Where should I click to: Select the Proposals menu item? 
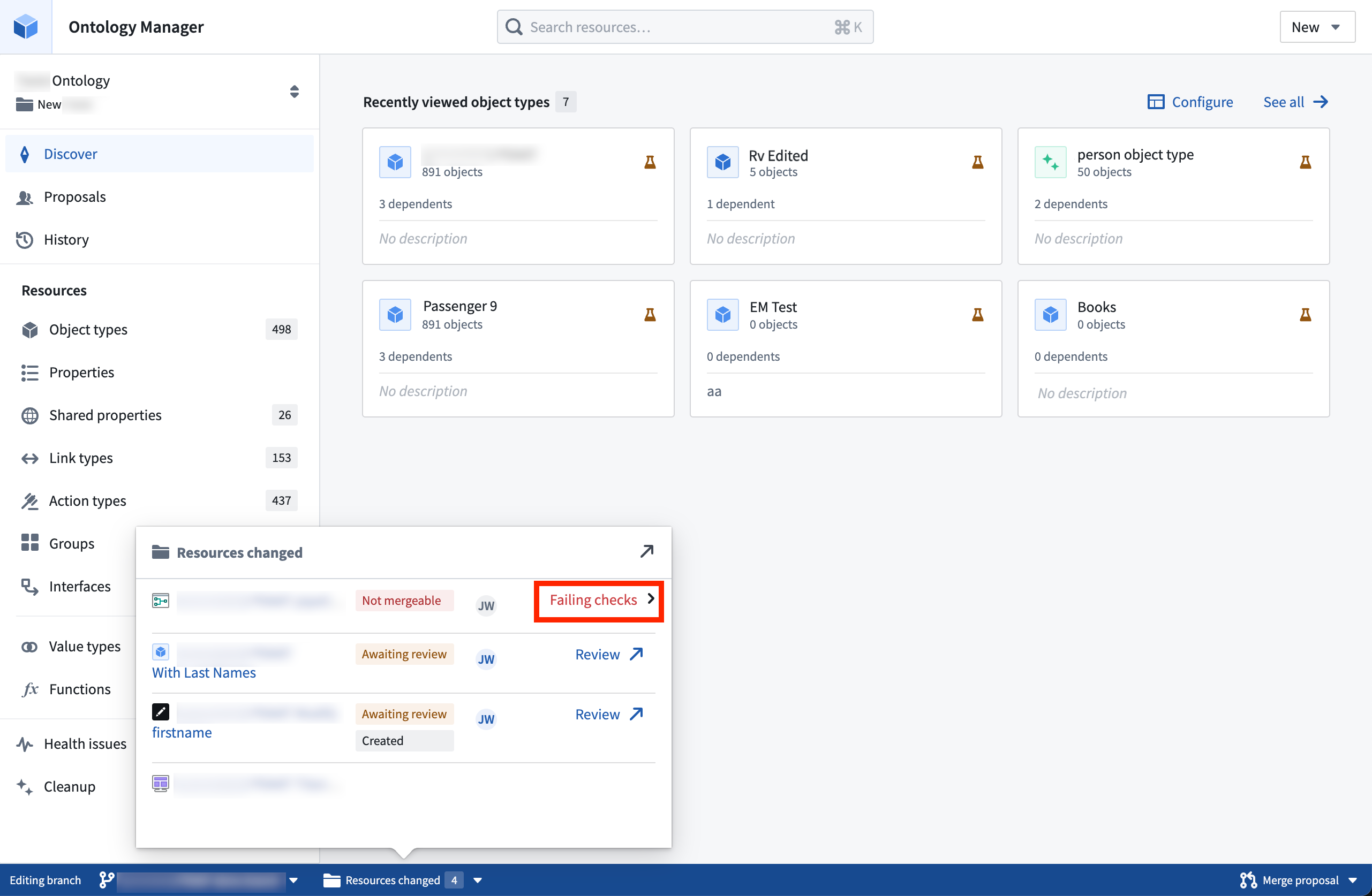(x=76, y=196)
